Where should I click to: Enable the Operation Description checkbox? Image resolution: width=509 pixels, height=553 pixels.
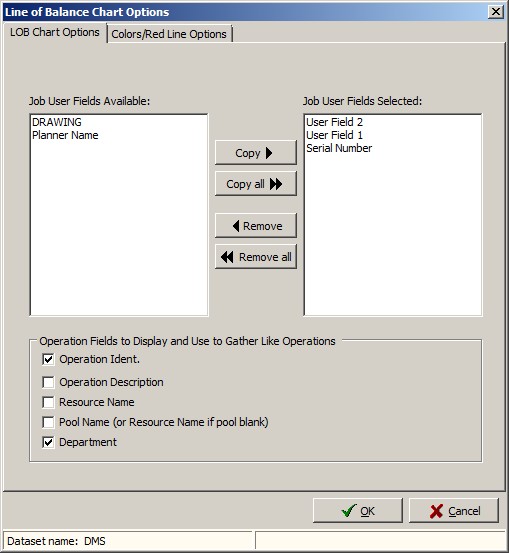(x=48, y=382)
